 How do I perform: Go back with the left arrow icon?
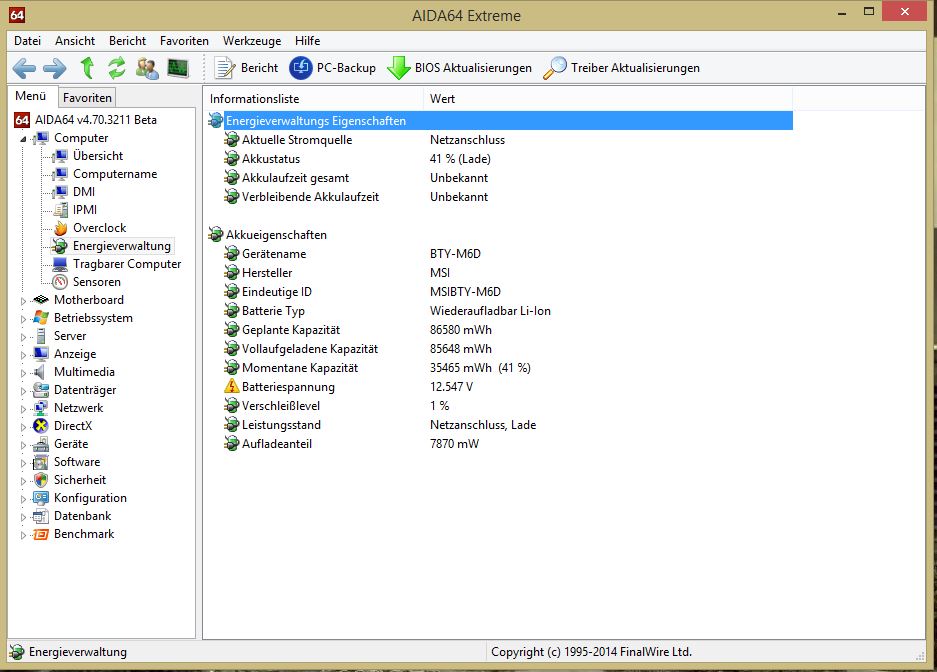[24, 68]
